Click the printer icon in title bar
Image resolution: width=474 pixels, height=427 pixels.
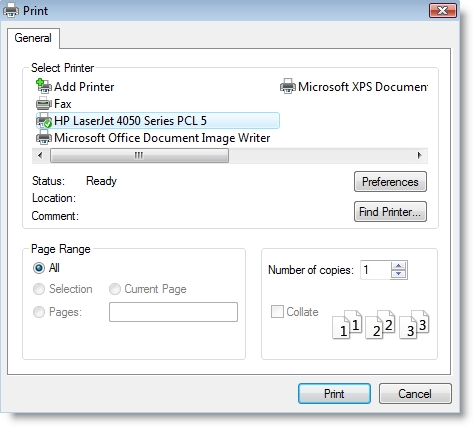click(11, 10)
